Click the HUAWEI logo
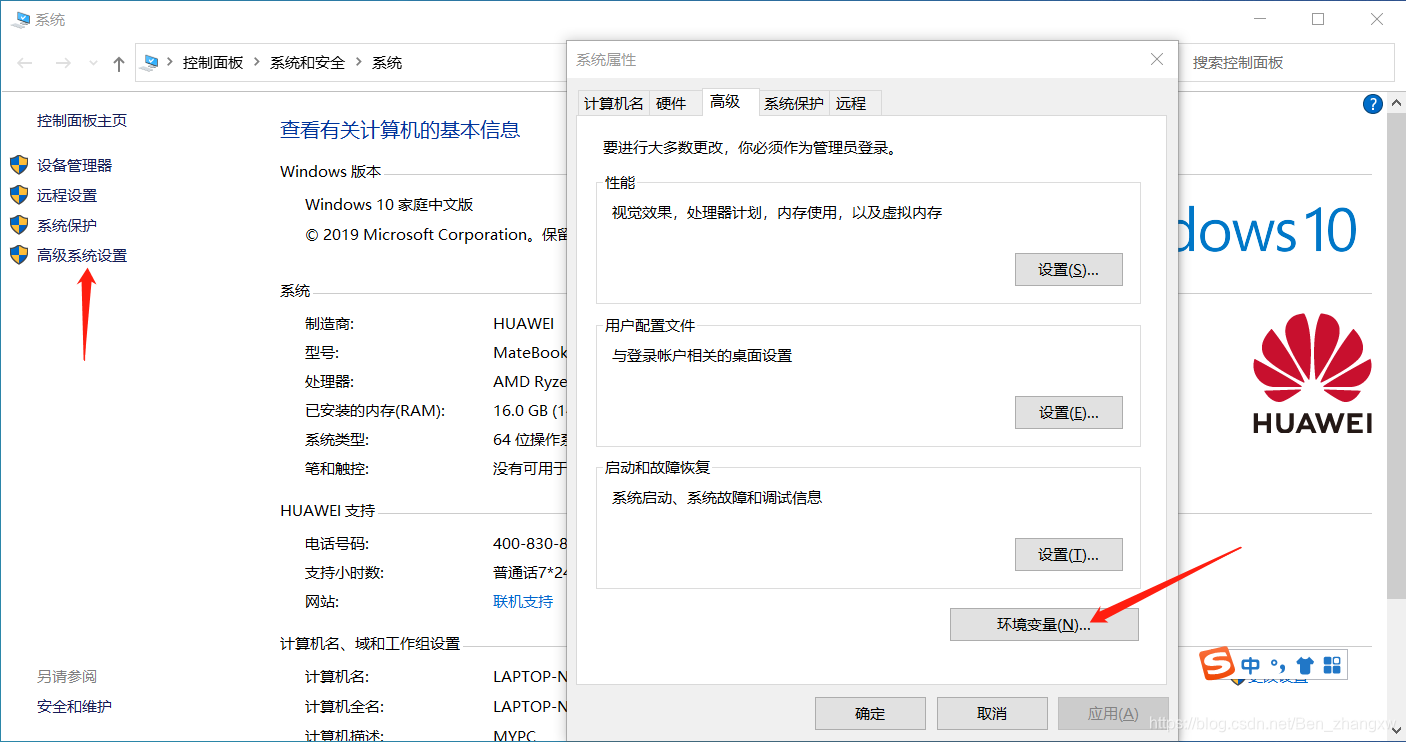1406x742 pixels. (1313, 373)
